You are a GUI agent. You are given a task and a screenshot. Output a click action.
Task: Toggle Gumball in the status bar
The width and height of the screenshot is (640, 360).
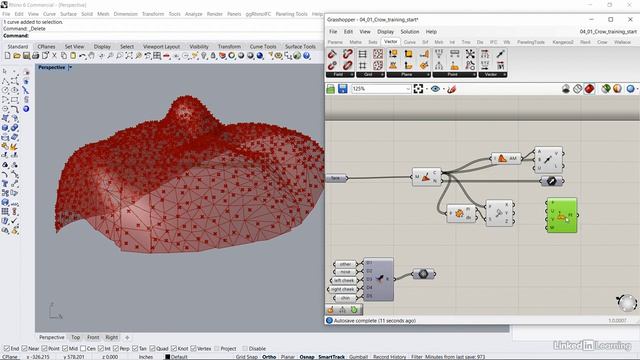coord(358,357)
